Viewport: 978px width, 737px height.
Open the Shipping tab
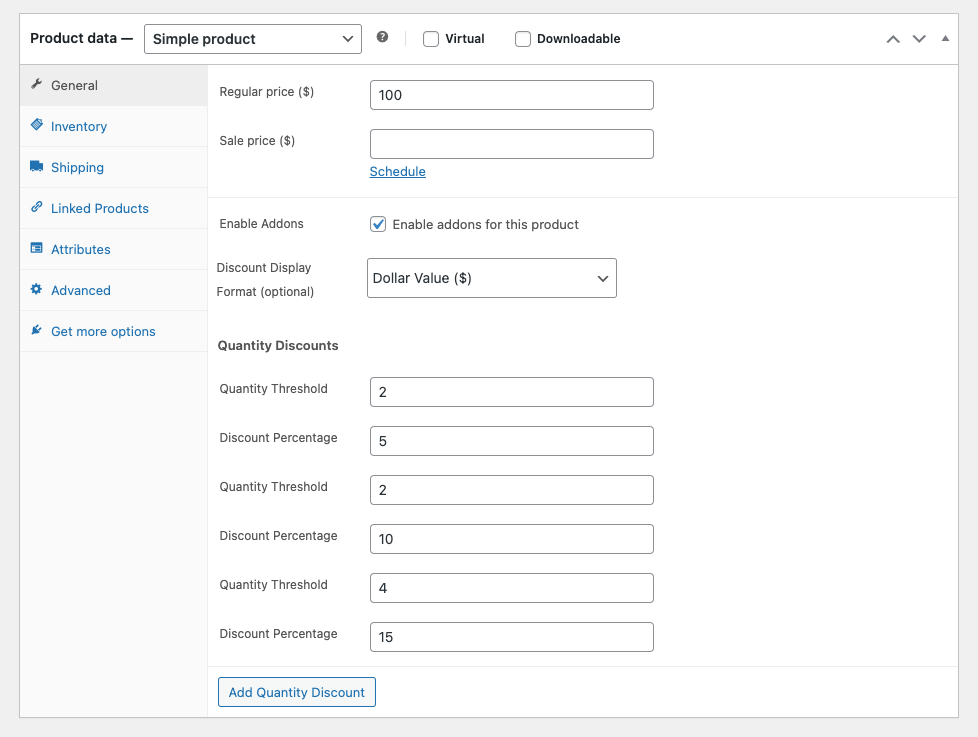coord(77,167)
